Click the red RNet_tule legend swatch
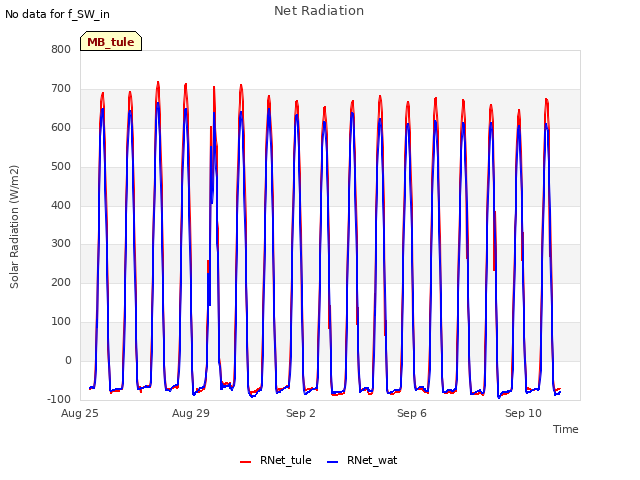The image size is (640, 480). (x=245, y=462)
